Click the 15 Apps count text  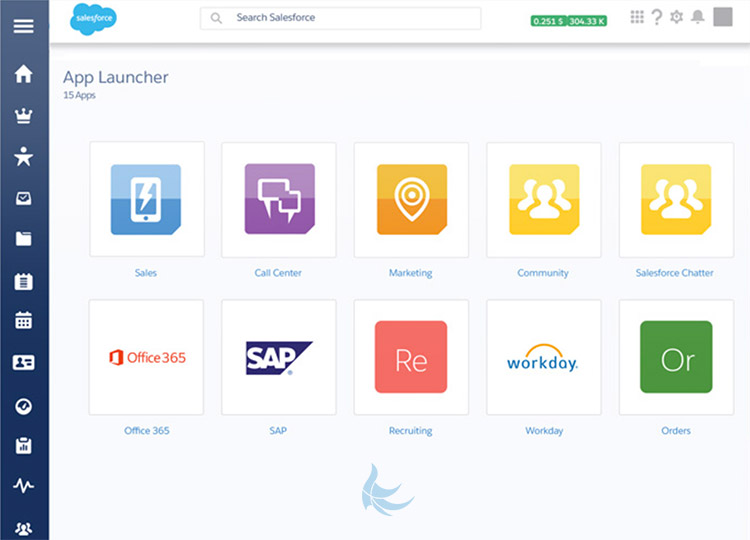(79, 95)
